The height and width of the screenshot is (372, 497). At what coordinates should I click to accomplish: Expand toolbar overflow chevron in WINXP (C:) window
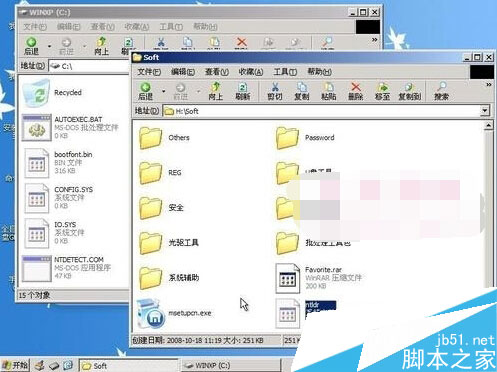(375, 40)
